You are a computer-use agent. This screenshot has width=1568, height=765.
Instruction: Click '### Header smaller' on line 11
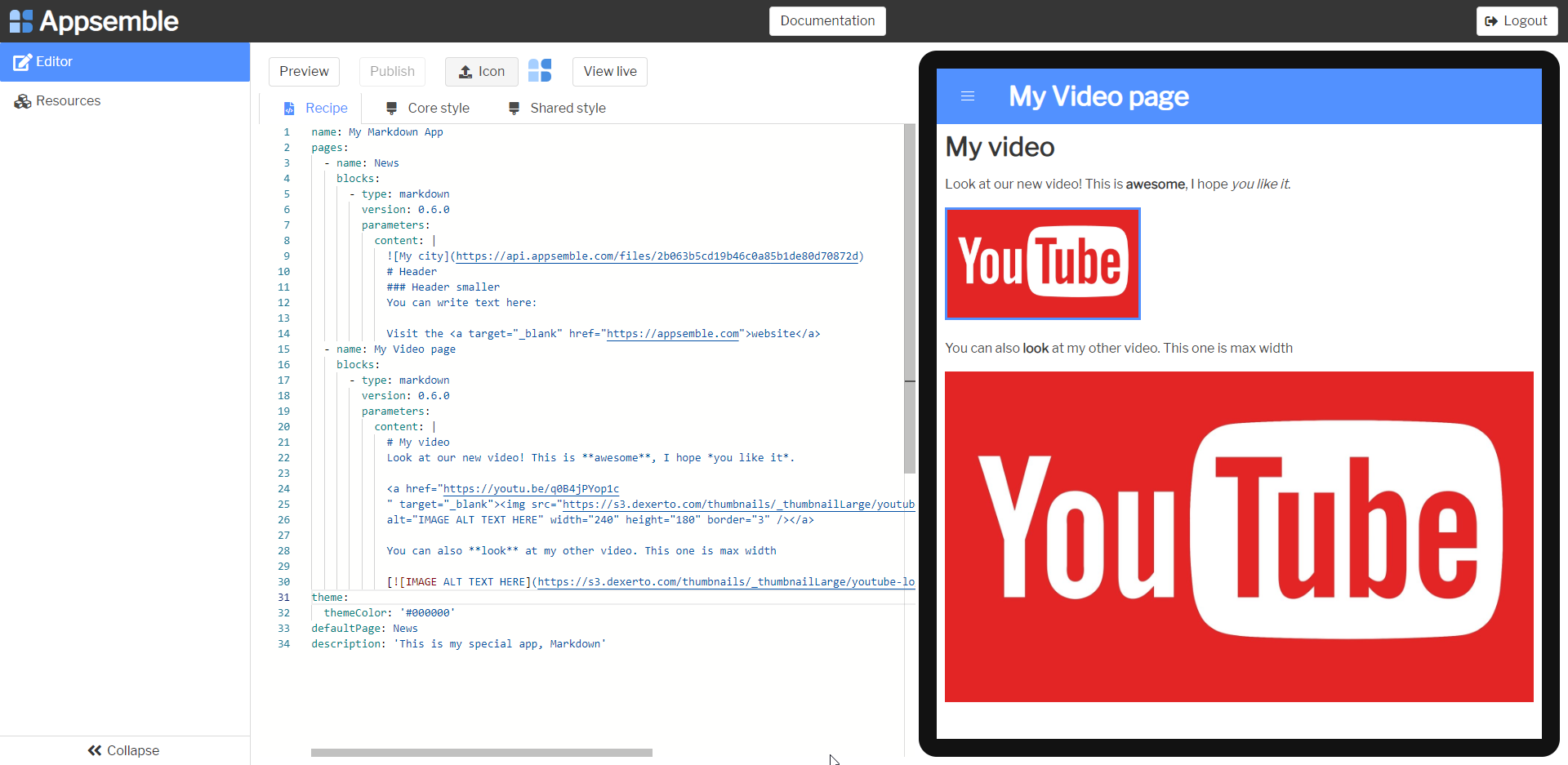click(443, 287)
